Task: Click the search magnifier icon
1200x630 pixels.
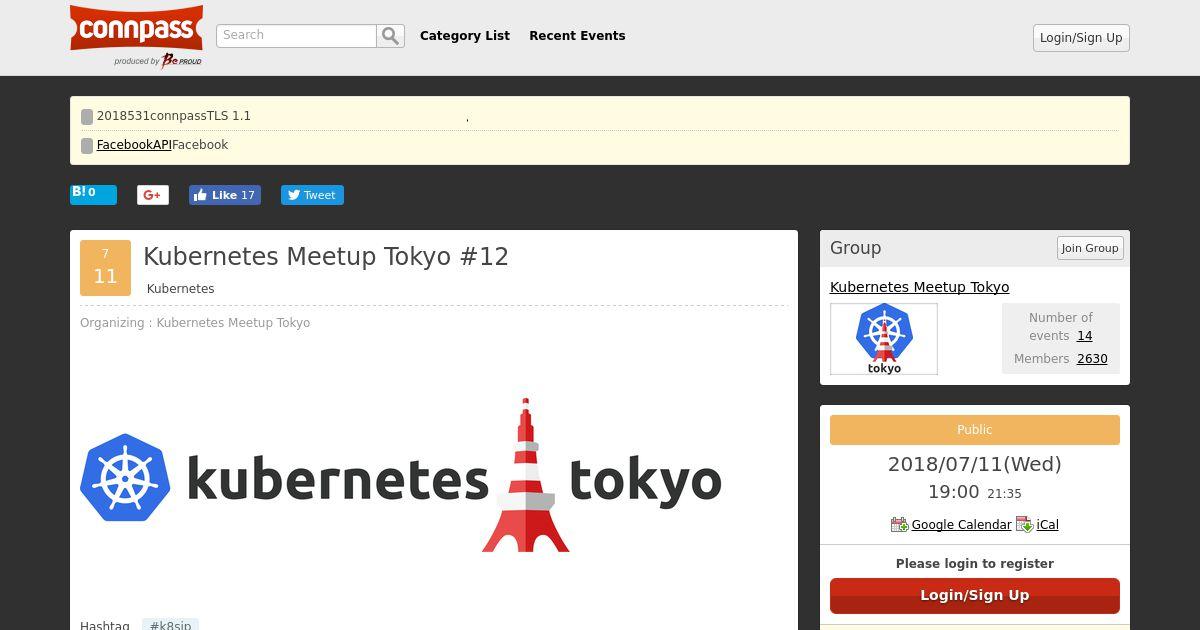Action: pos(391,36)
